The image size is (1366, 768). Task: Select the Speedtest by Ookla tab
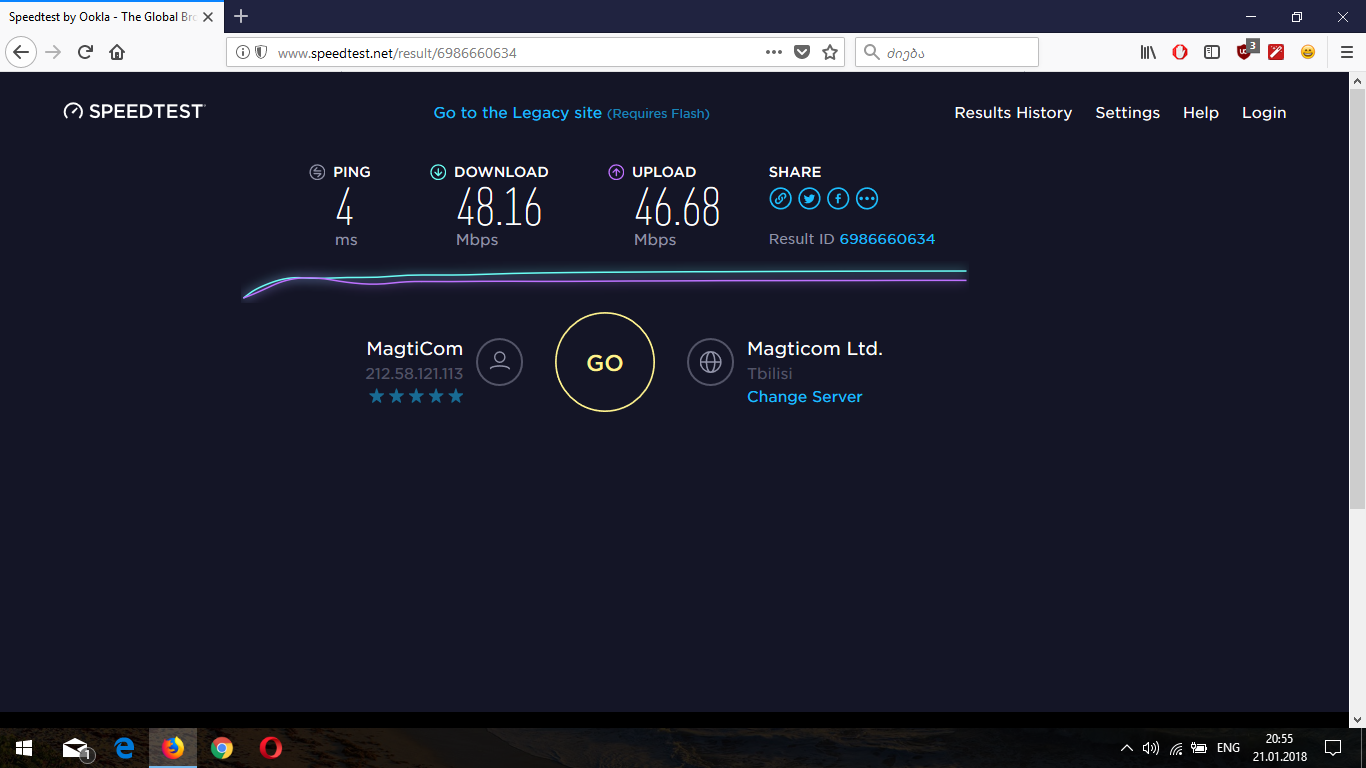click(x=110, y=17)
